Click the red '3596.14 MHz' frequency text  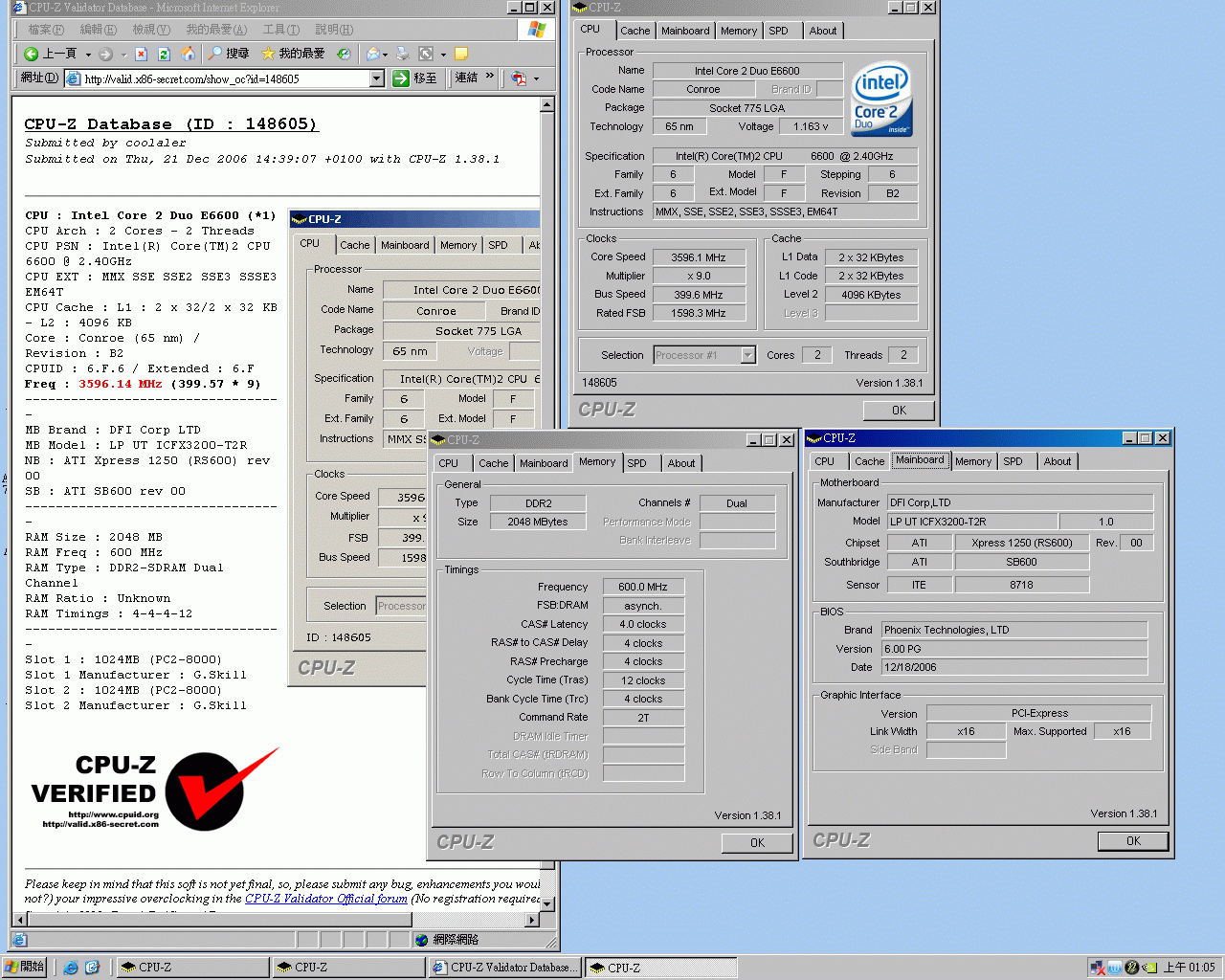(x=121, y=384)
